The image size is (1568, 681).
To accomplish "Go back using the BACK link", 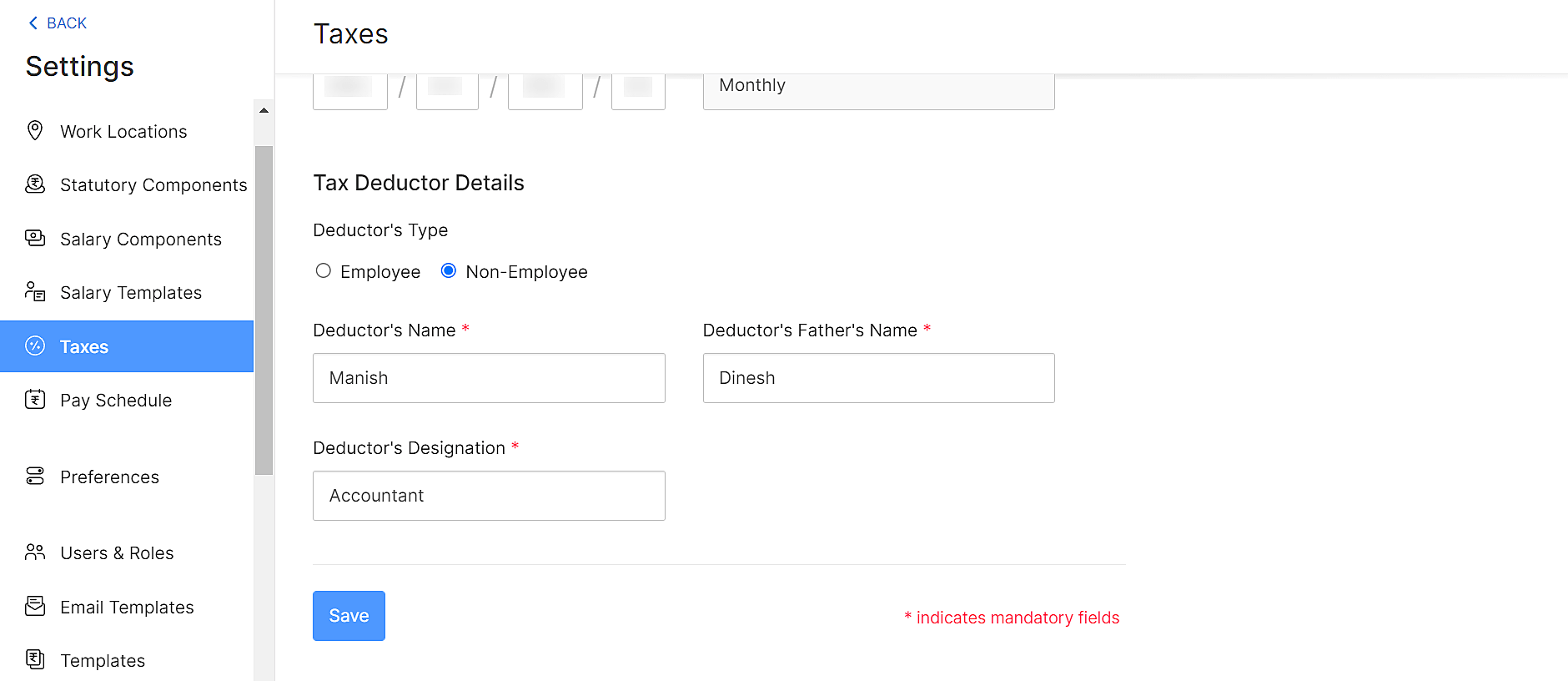I will 58,23.
